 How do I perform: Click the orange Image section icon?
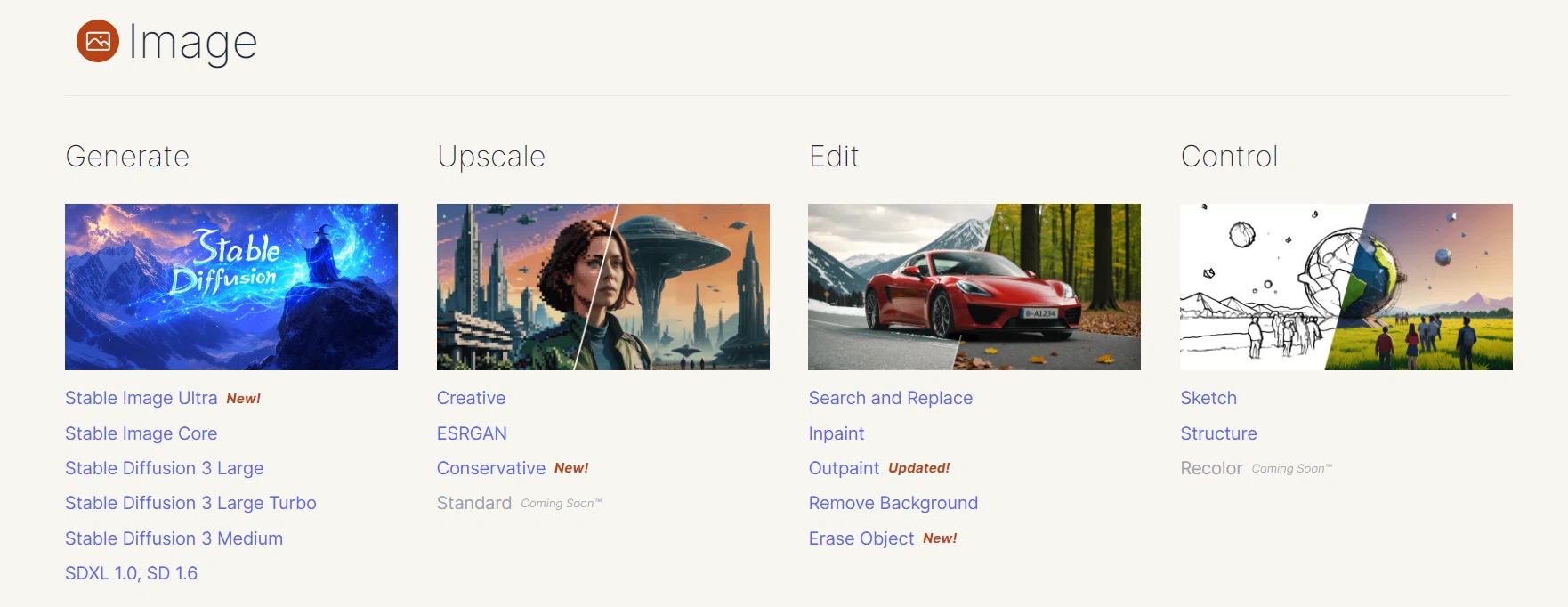pos(98,41)
